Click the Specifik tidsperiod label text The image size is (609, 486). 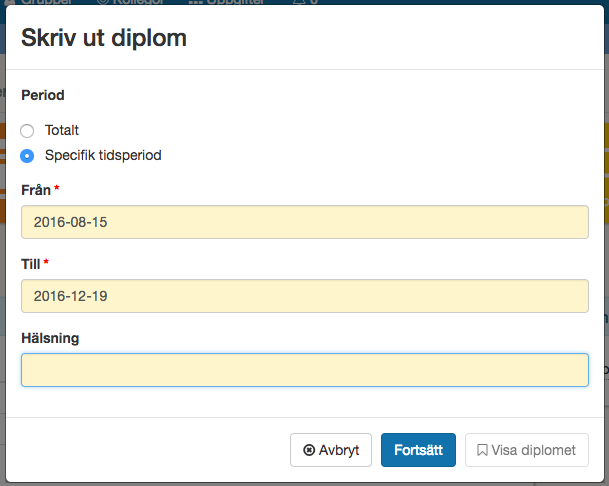coord(103,155)
